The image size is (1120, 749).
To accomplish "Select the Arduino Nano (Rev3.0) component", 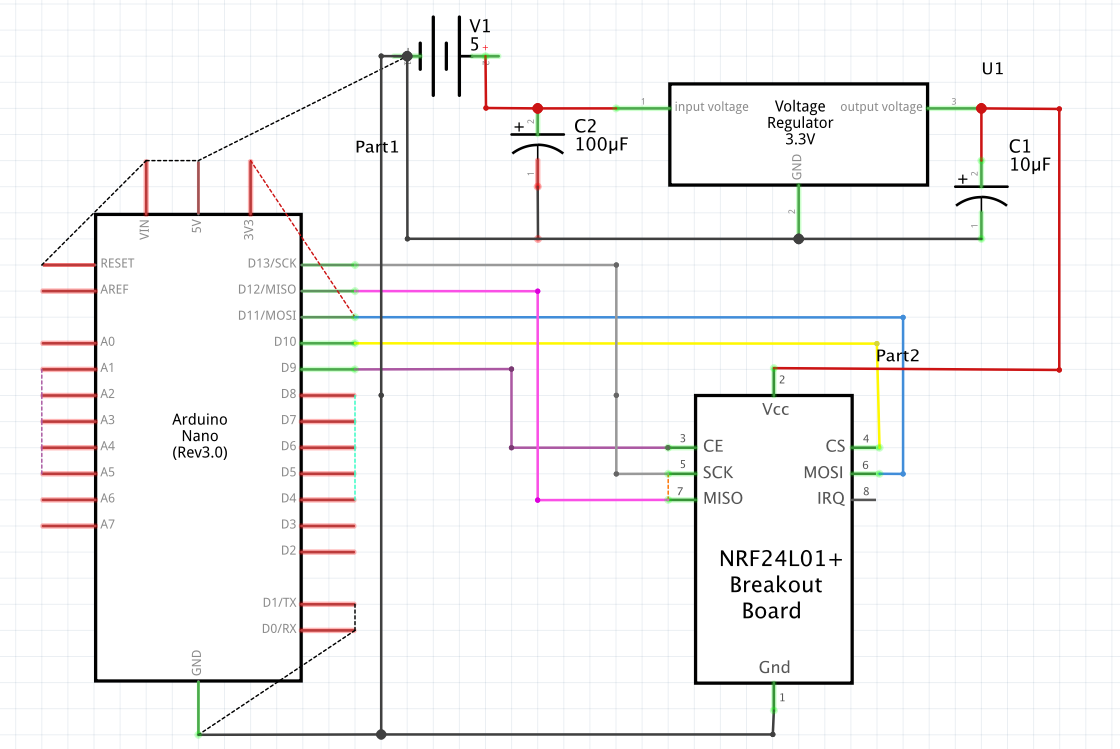I will tap(198, 435).
